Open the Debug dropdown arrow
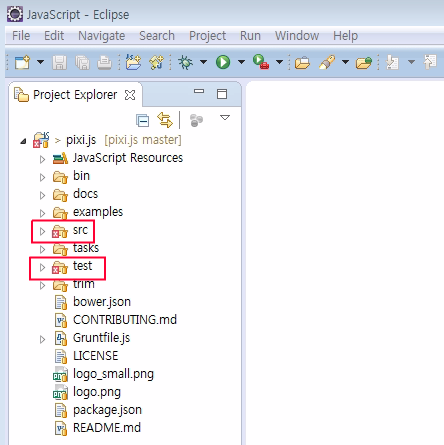Screen dimensions: 444x445 [x=203, y=62]
